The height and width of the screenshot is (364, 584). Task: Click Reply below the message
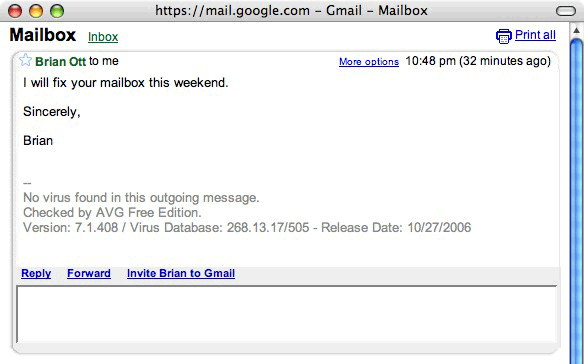click(x=36, y=273)
